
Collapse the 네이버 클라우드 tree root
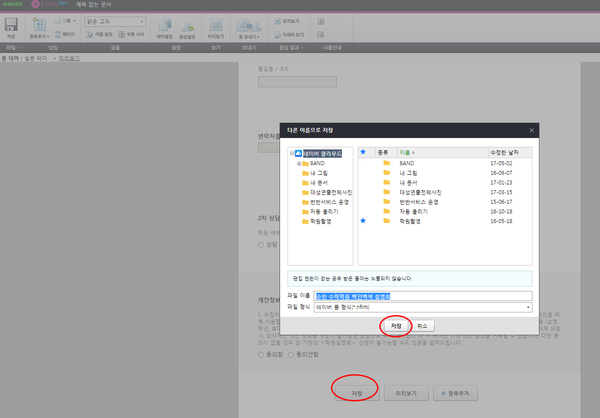point(292,153)
